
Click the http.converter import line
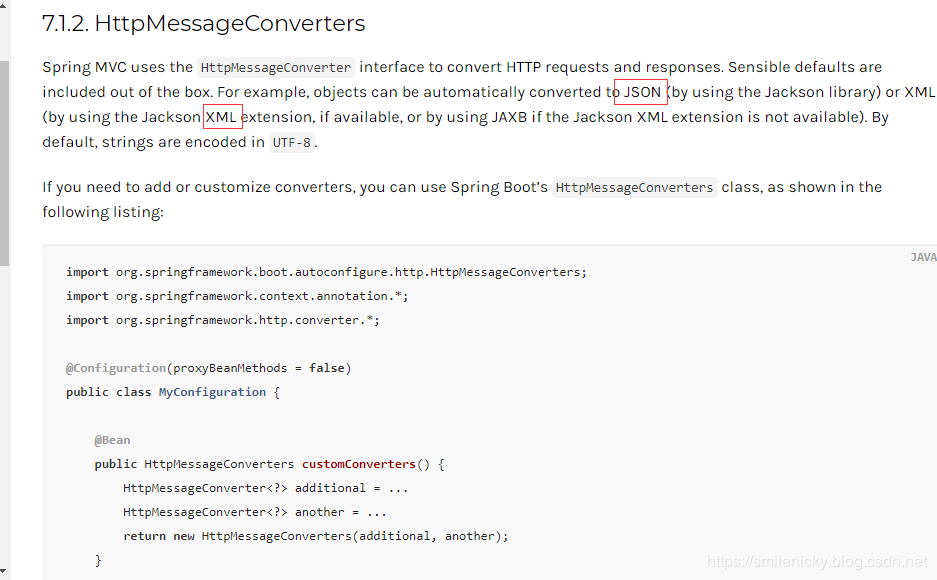coord(223,320)
